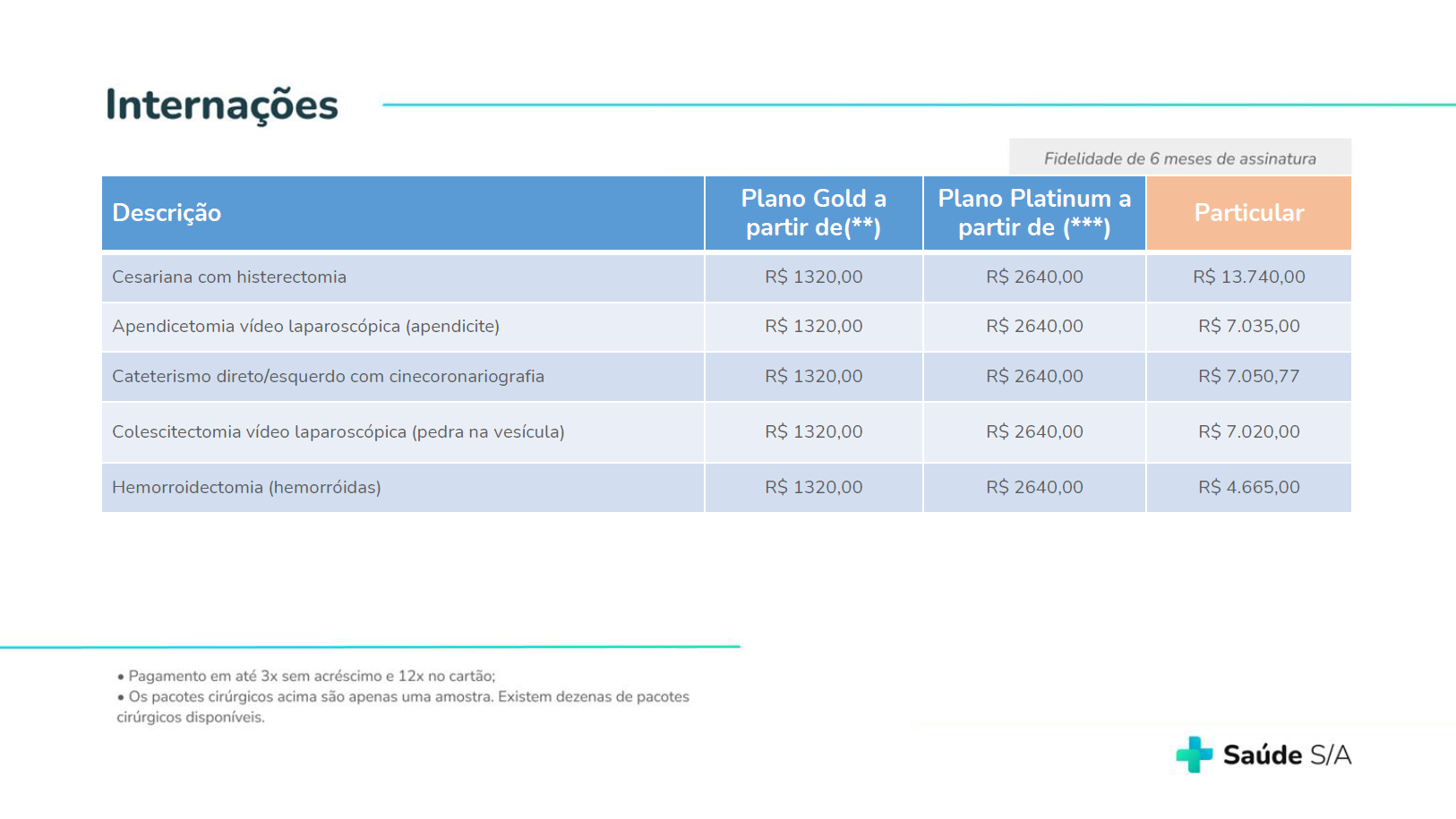1456x819 pixels.
Task: Click the Fidelidade de 6 meses note
Action: 1179,158
